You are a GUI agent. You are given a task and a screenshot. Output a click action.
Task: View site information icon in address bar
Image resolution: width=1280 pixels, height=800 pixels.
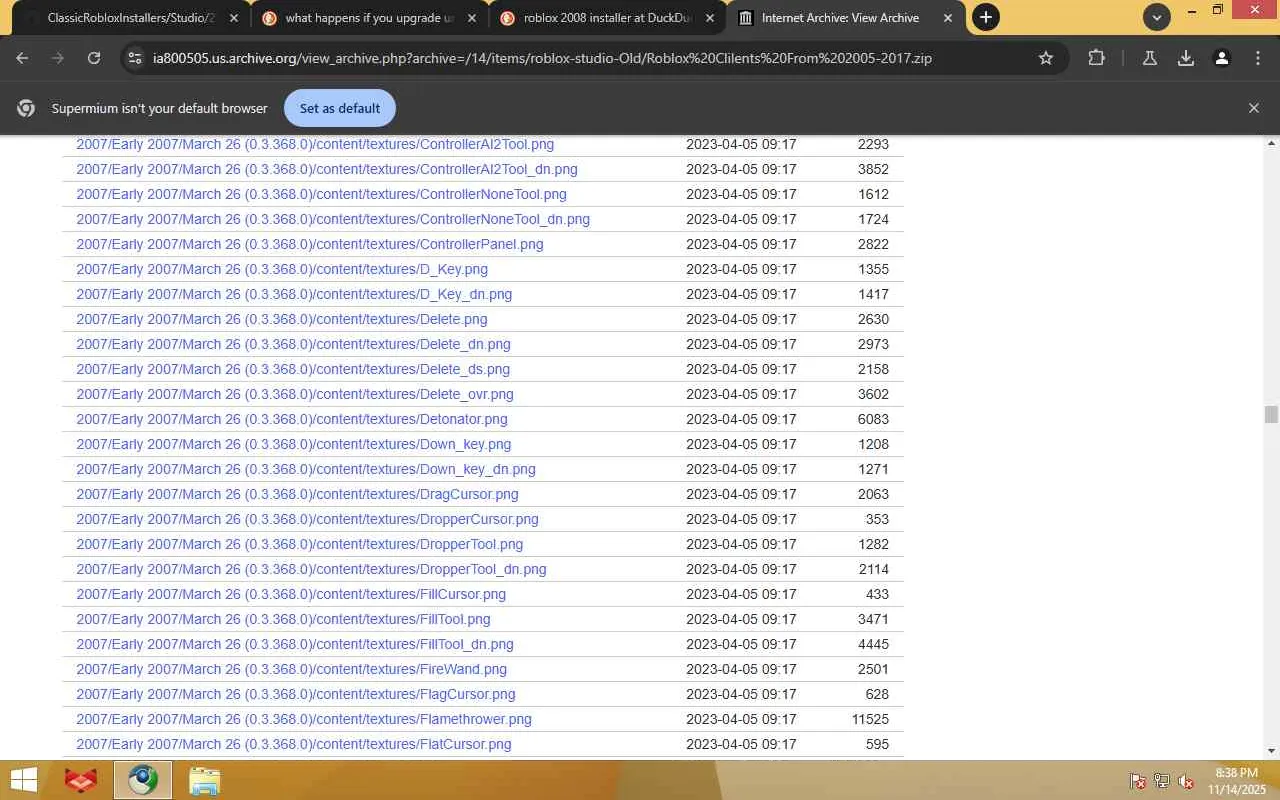pos(133,58)
